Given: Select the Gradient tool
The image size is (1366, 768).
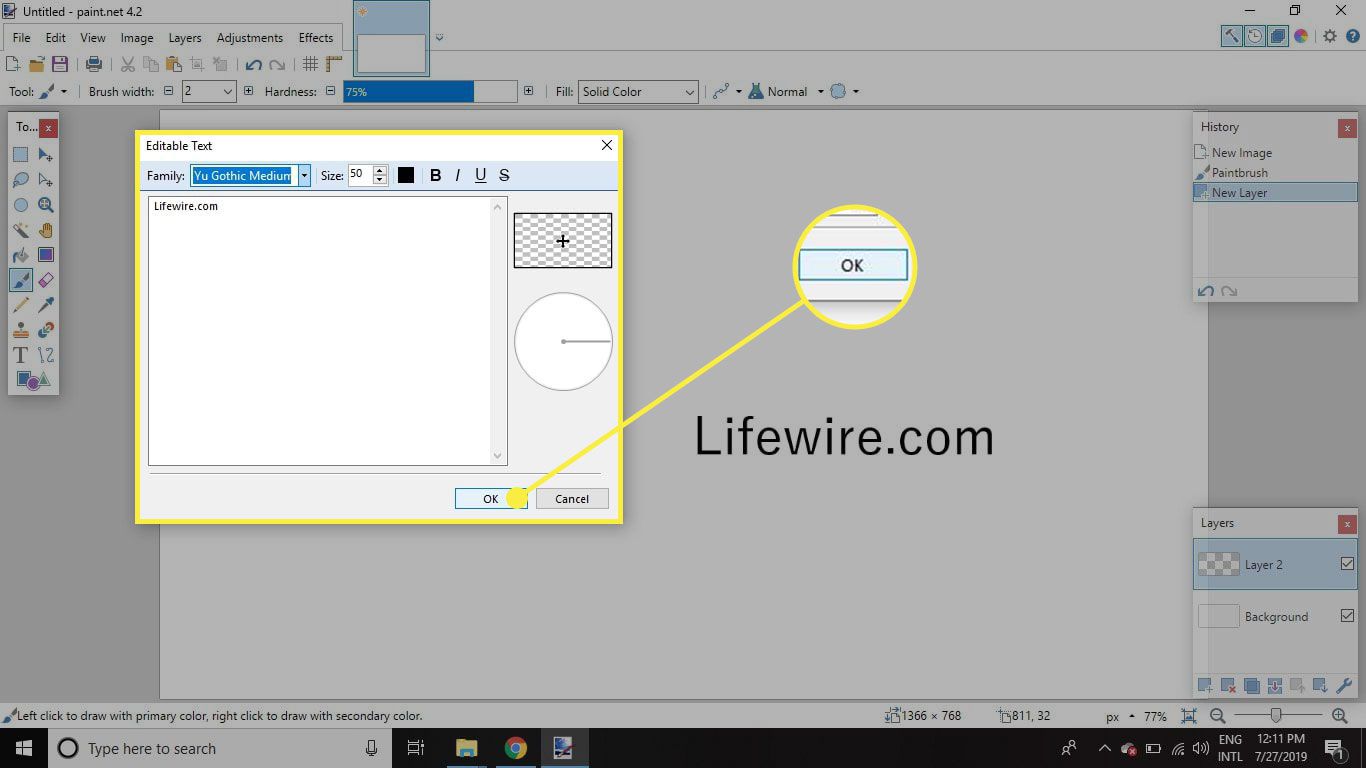Looking at the screenshot, I should pyautogui.click(x=46, y=255).
